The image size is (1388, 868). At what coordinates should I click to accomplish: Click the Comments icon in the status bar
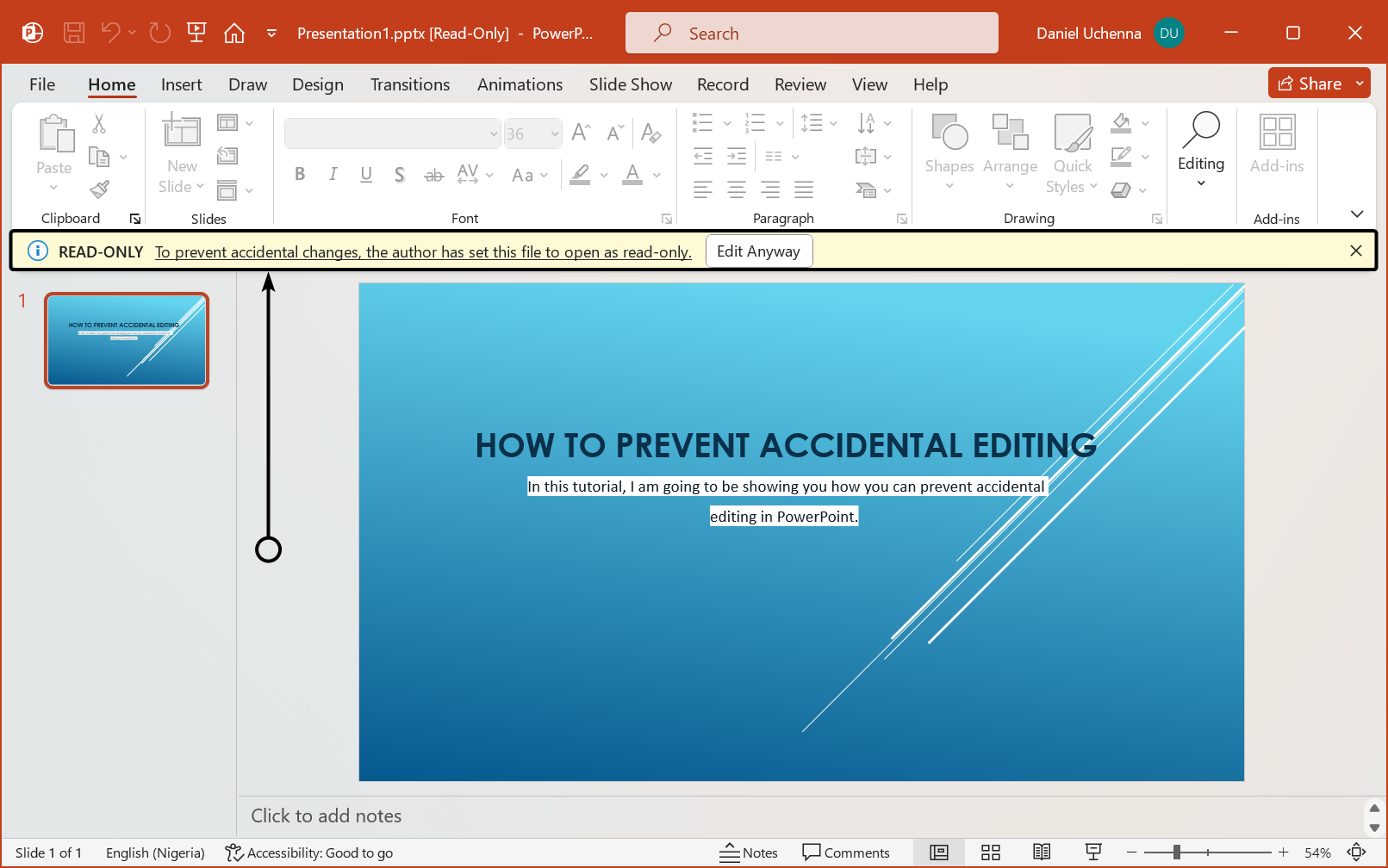pyautogui.click(x=847, y=852)
